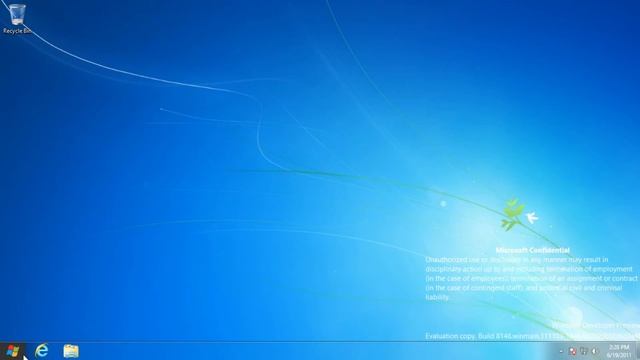Open the Start menu from the Windows logo

pyautogui.click(x=13, y=351)
